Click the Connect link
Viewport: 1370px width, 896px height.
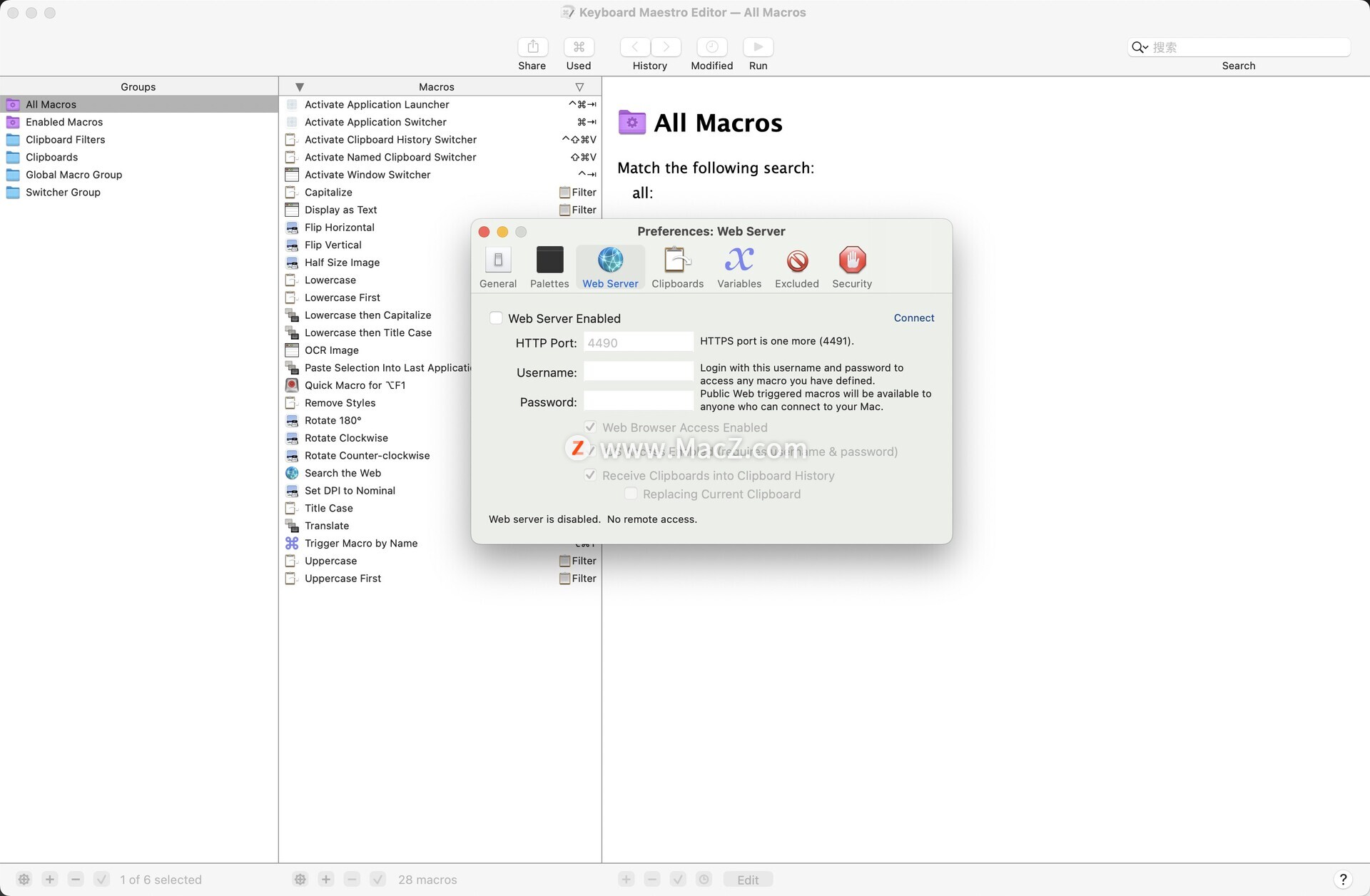pos(914,318)
